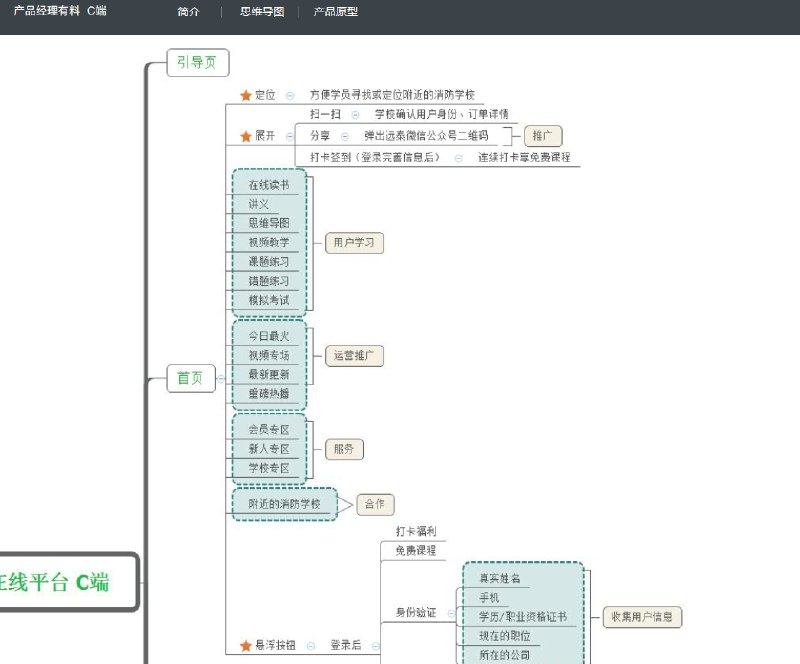800x664 pixels.
Task: Select the 在线读书 item
Action: 269,185
